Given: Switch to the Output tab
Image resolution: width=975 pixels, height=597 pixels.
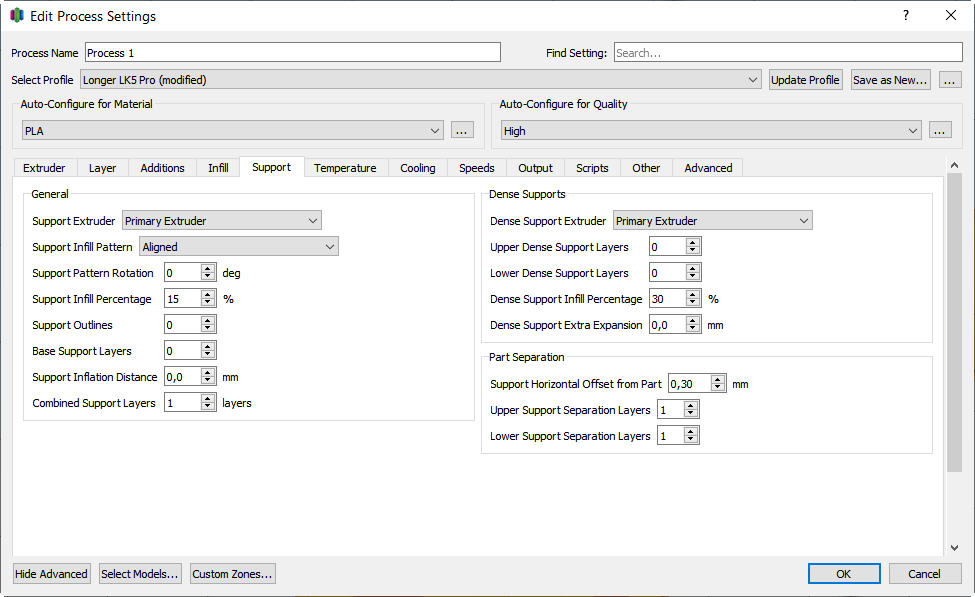Looking at the screenshot, I should tap(535, 168).
